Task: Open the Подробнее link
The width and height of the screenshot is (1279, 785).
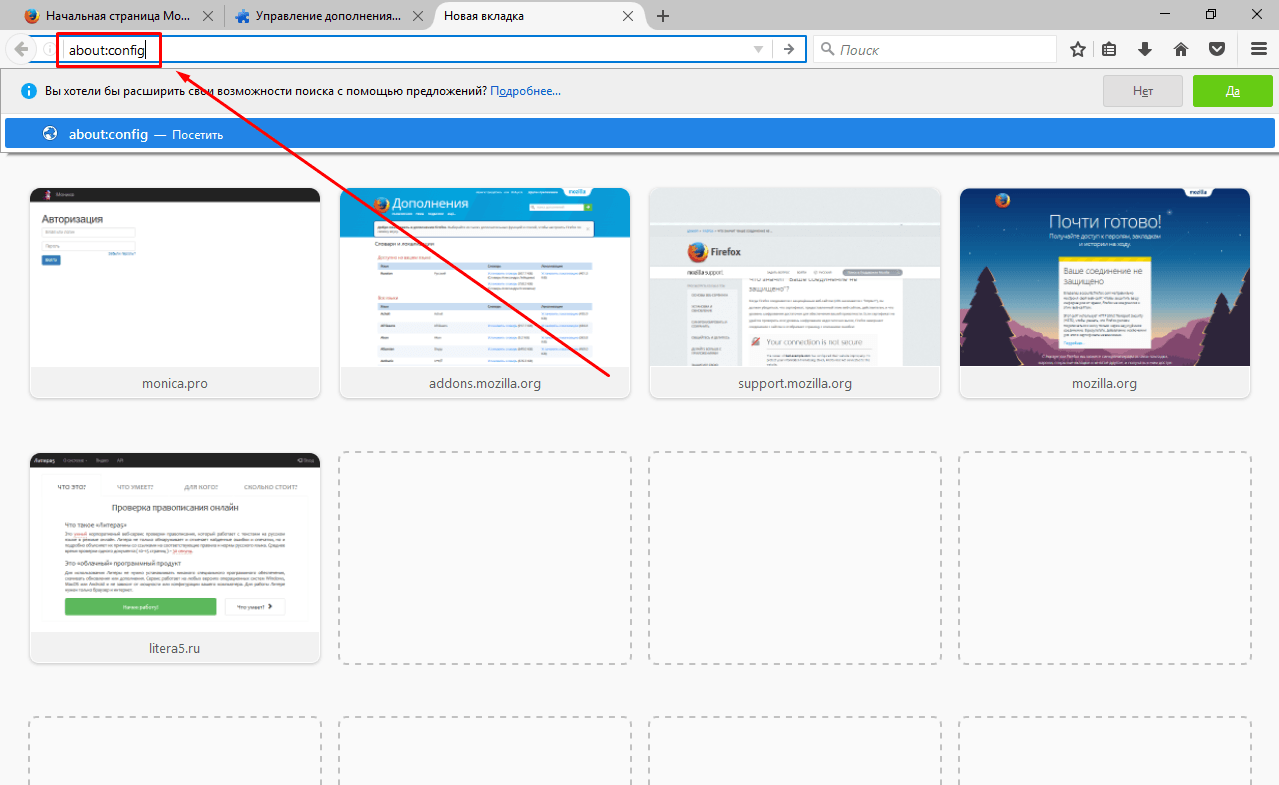Action: click(525, 91)
